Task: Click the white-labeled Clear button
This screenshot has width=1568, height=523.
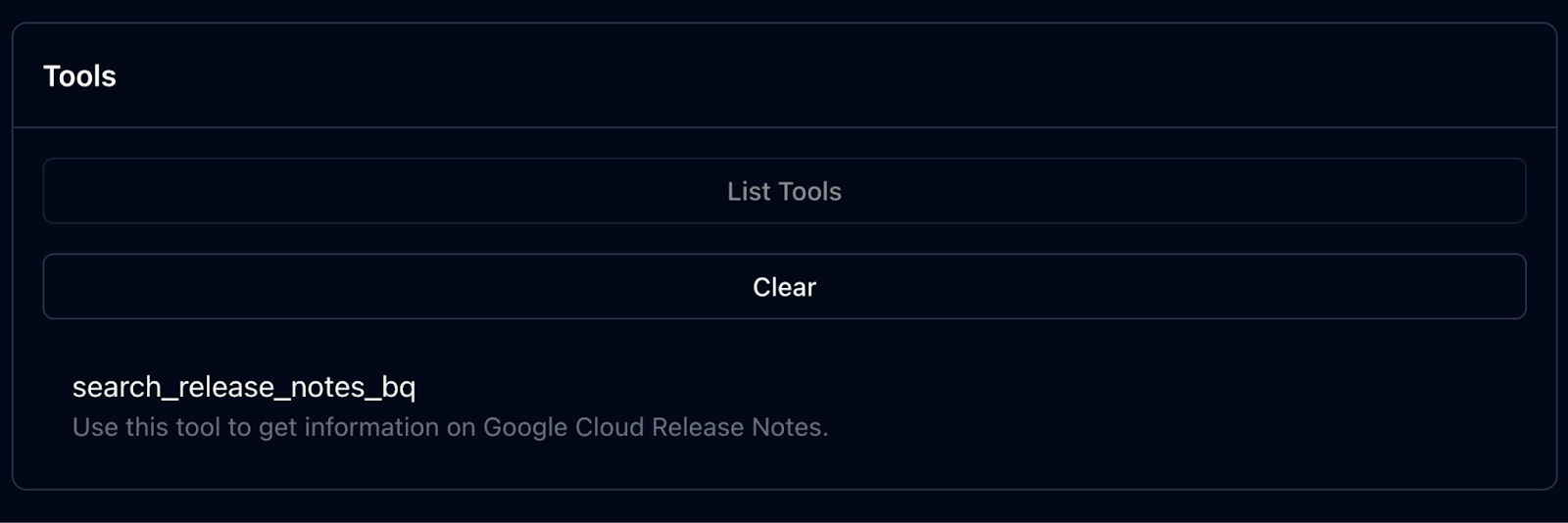Action: 784,287
